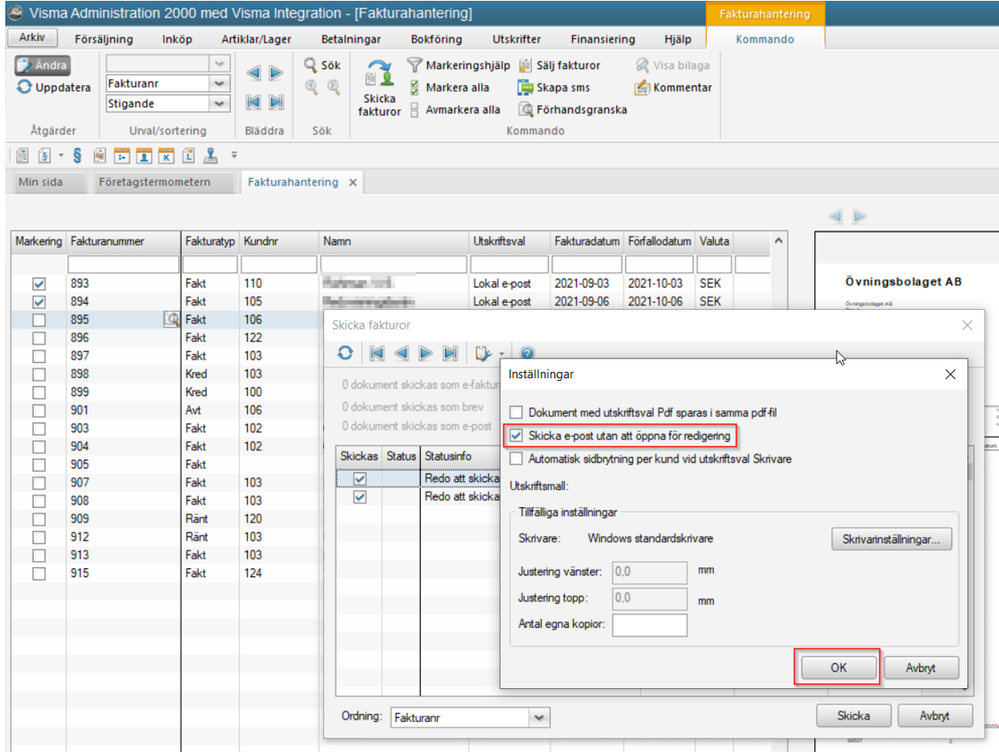Go to previous record arrow in Bläddra

point(254,73)
